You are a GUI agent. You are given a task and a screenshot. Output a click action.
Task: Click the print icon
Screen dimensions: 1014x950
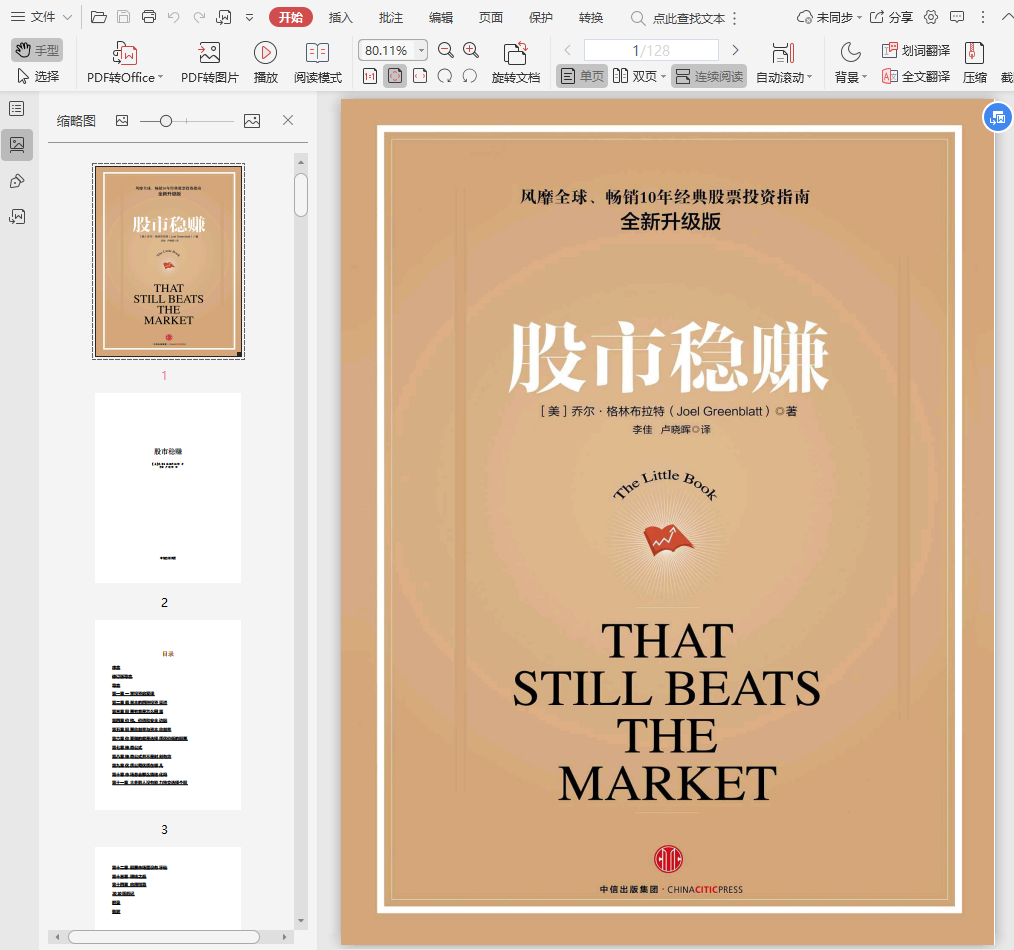[x=149, y=17]
